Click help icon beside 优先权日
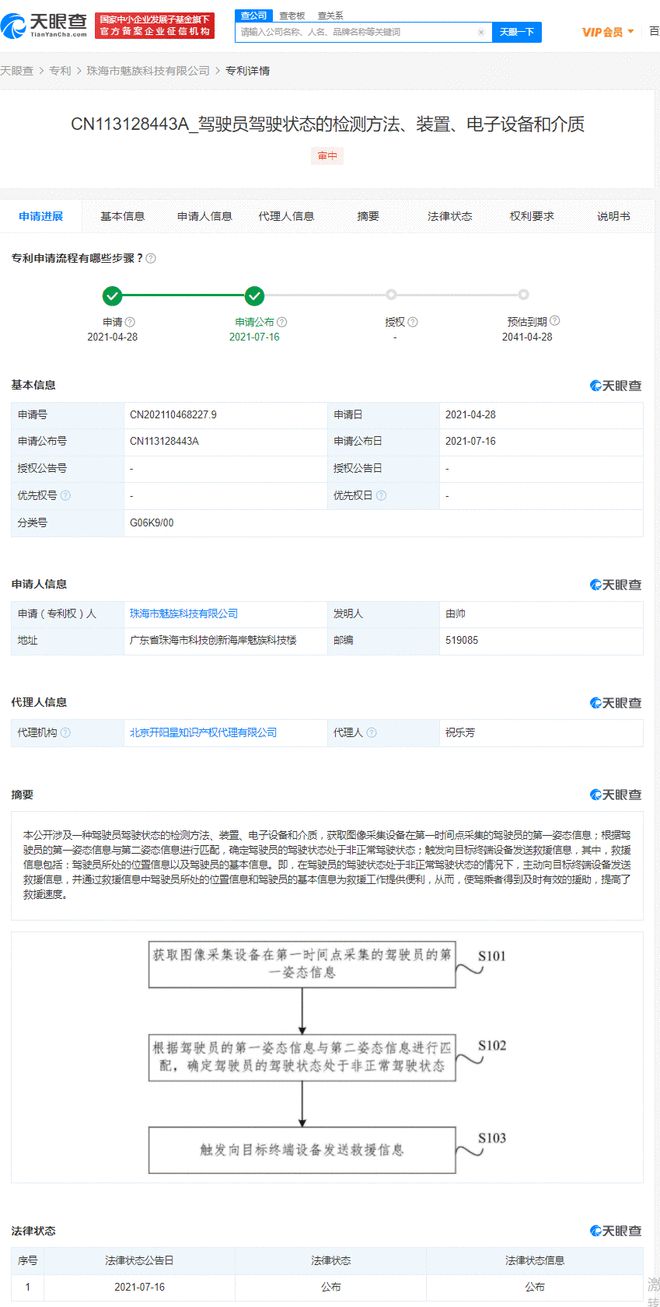The height and width of the screenshot is (1307, 660). (x=381, y=495)
